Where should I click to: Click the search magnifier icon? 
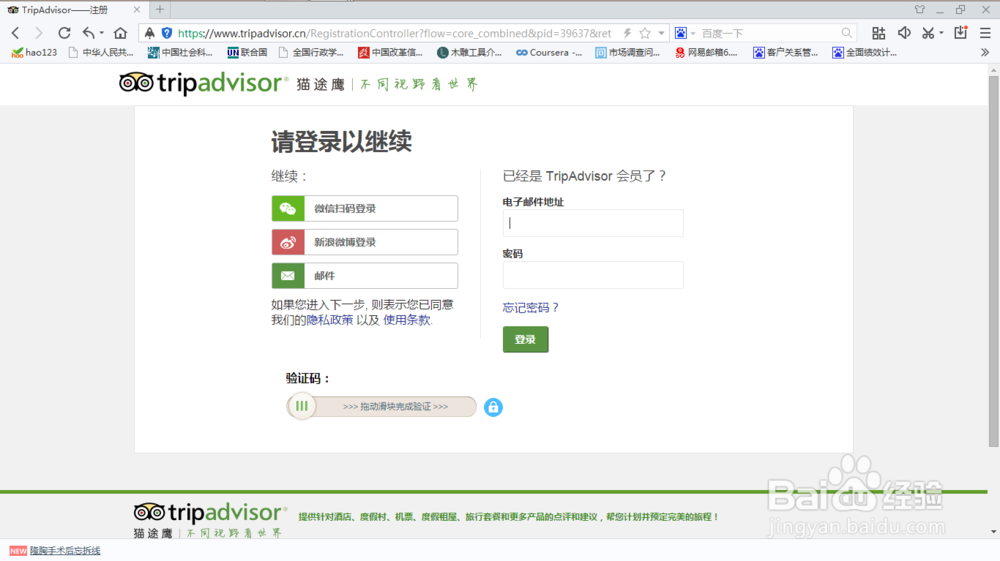846,33
